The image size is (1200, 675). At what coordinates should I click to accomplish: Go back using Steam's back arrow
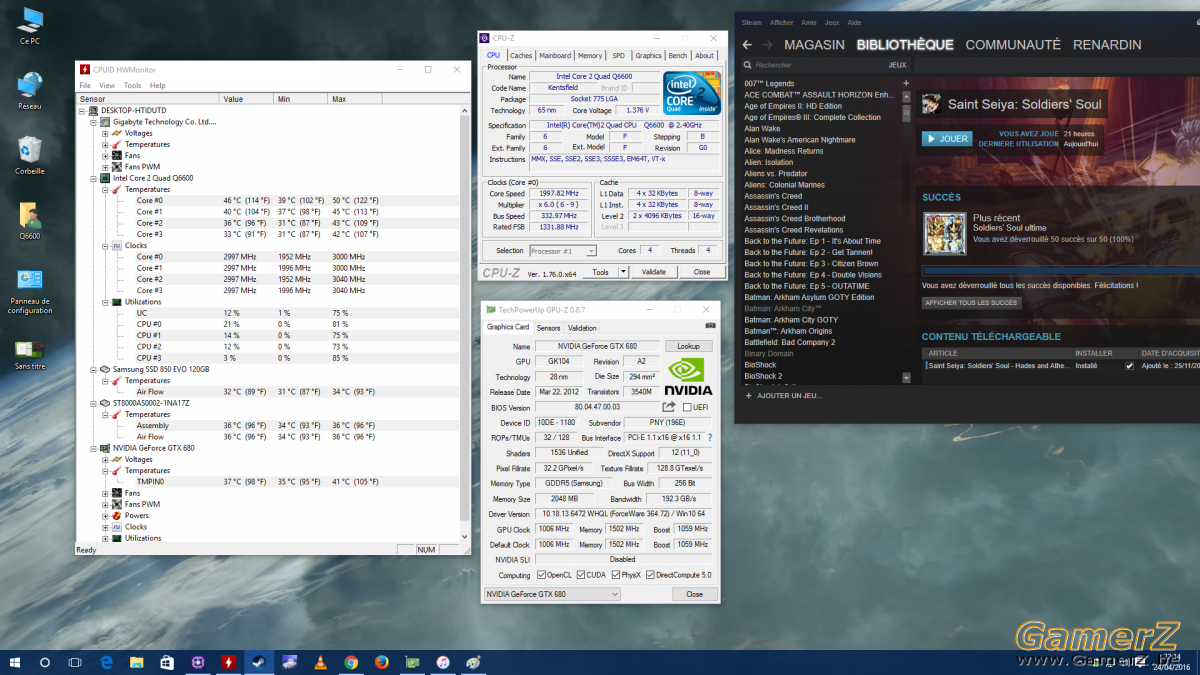coord(747,45)
